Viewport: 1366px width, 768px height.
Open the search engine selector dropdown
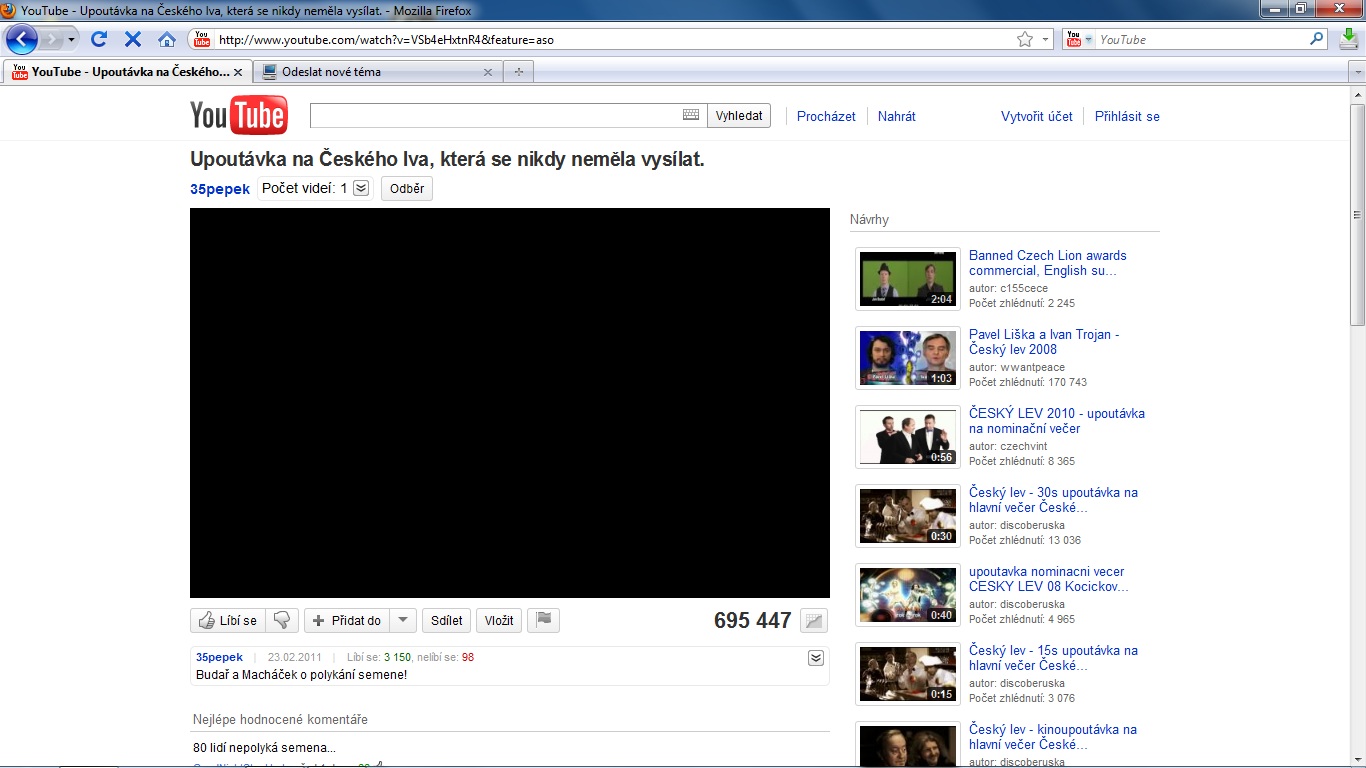1079,40
